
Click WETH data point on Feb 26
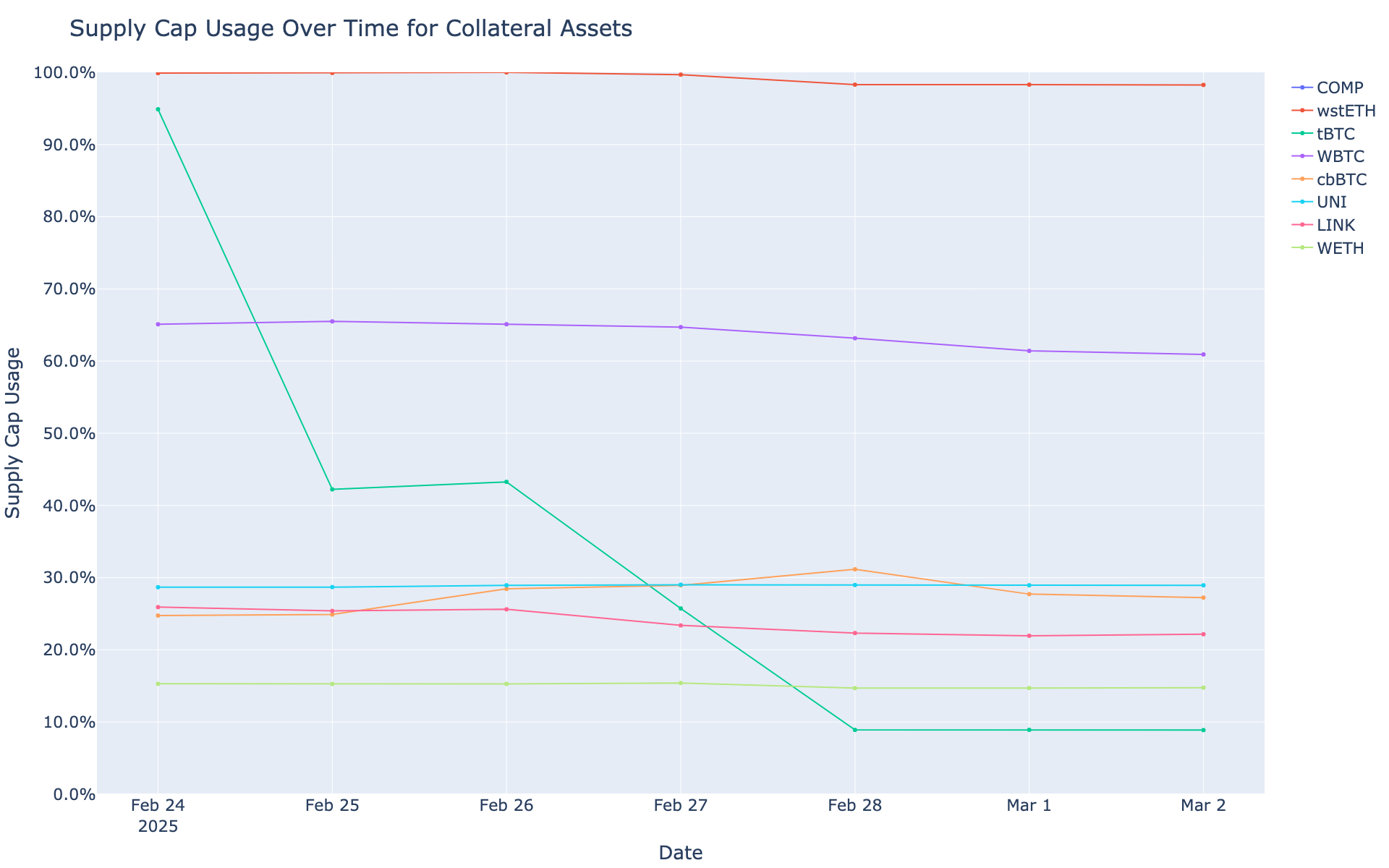506,684
